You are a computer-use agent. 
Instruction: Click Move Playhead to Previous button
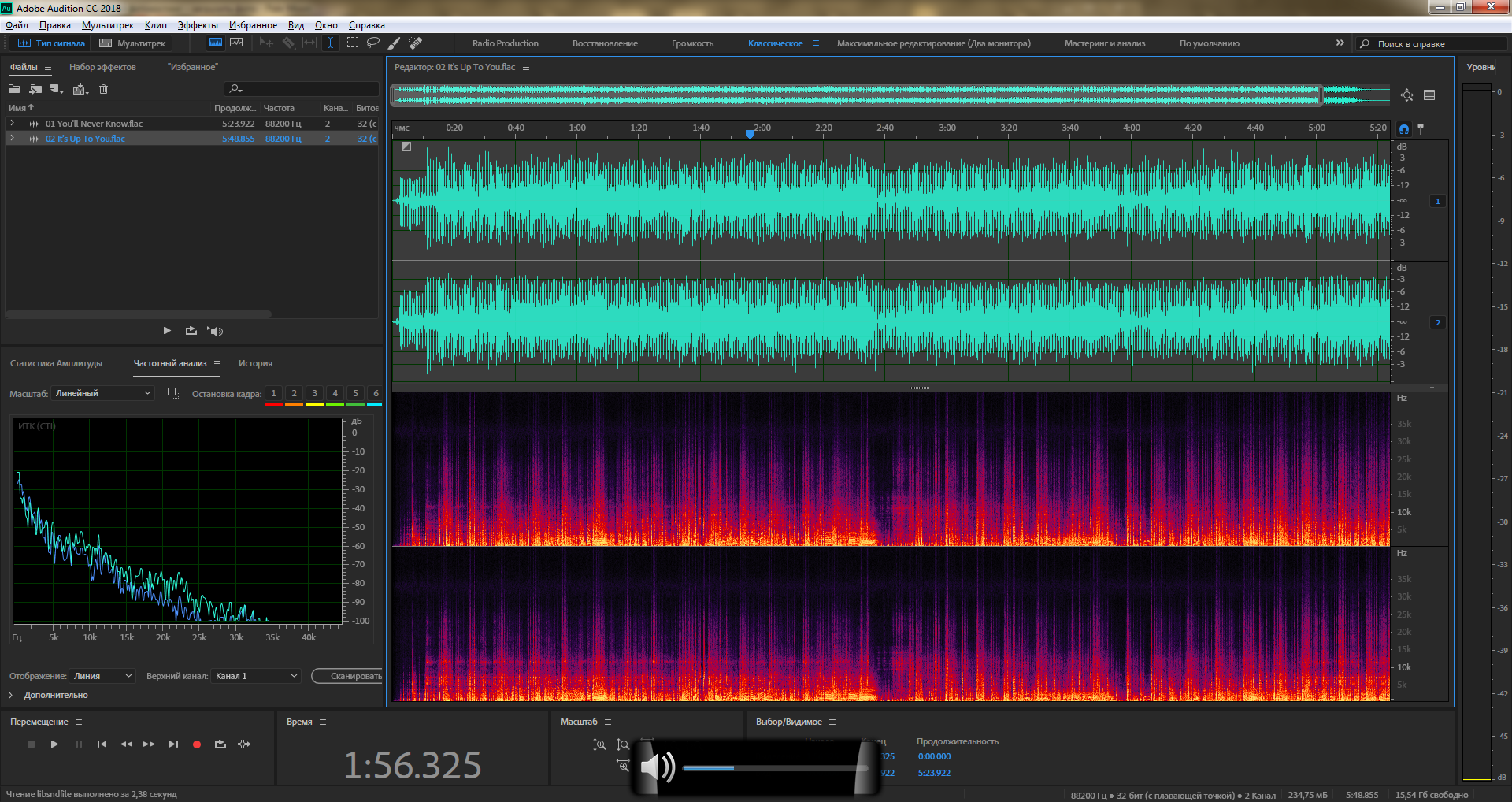(x=102, y=744)
